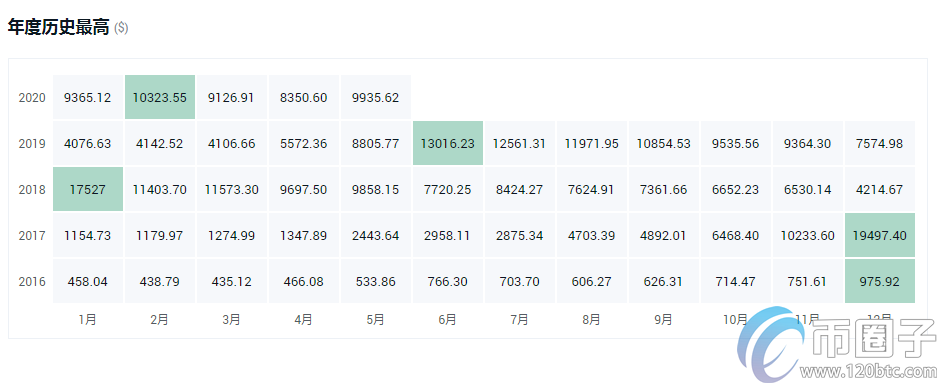Click the ($) unit indicator beside title
The image size is (937, 383).
tap(121, 28)
